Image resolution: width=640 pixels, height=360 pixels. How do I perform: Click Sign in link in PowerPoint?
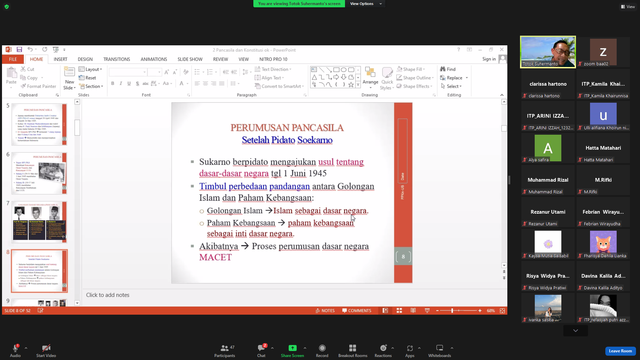[x=489, y=59]
